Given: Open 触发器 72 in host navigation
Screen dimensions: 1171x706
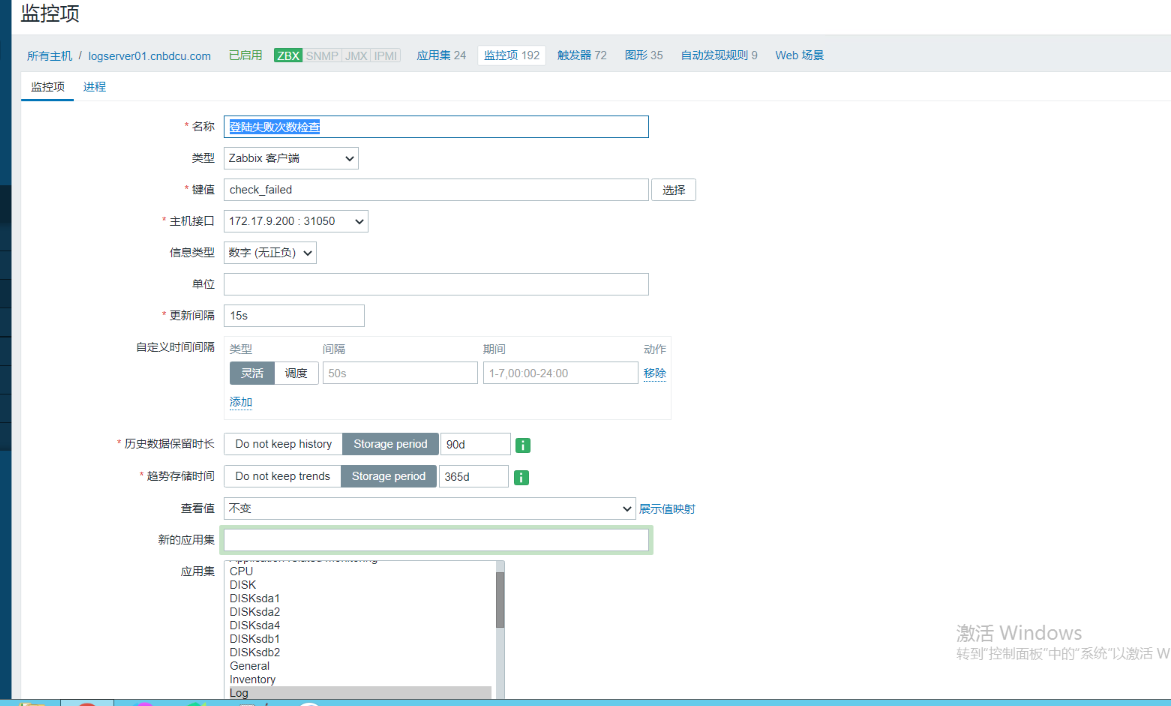Looking at the screenshot, I should click(x=582, y=55).
